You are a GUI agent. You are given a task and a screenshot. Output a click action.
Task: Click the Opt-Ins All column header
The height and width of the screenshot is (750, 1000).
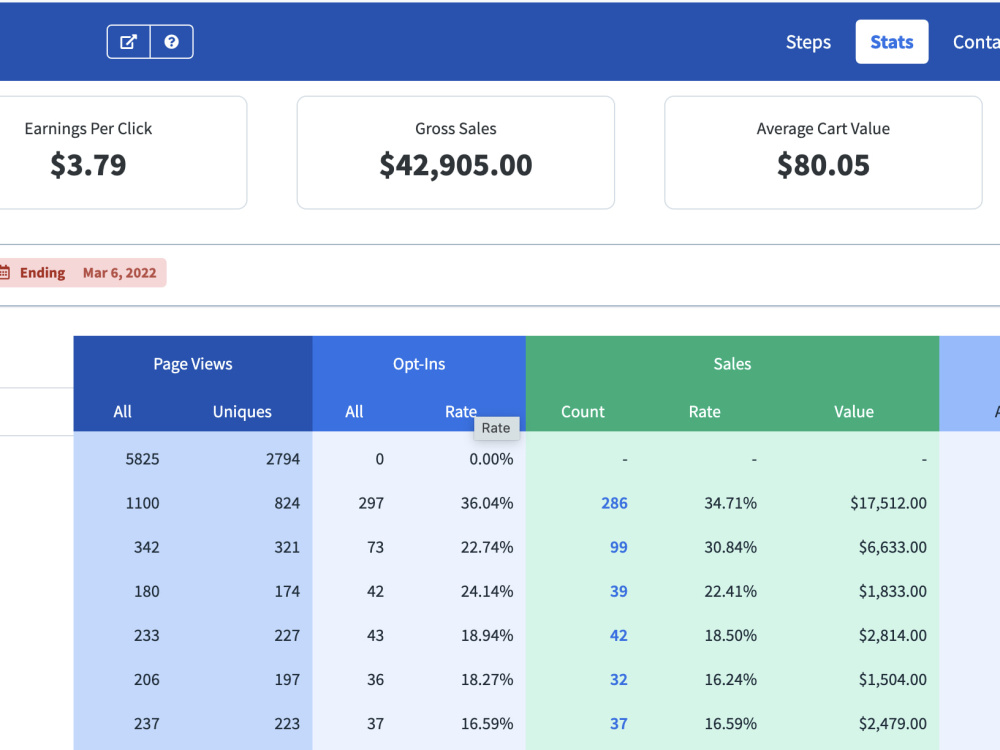coord(354,411)
